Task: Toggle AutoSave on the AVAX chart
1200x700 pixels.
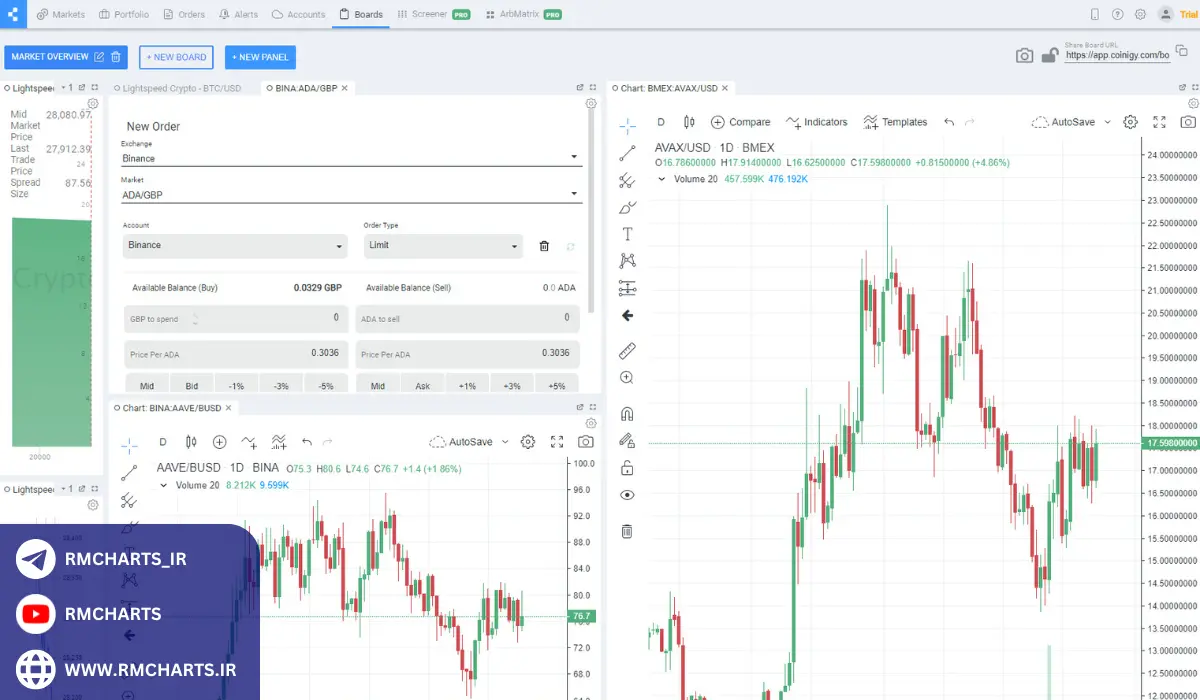Action: [x=1071, y=121]
